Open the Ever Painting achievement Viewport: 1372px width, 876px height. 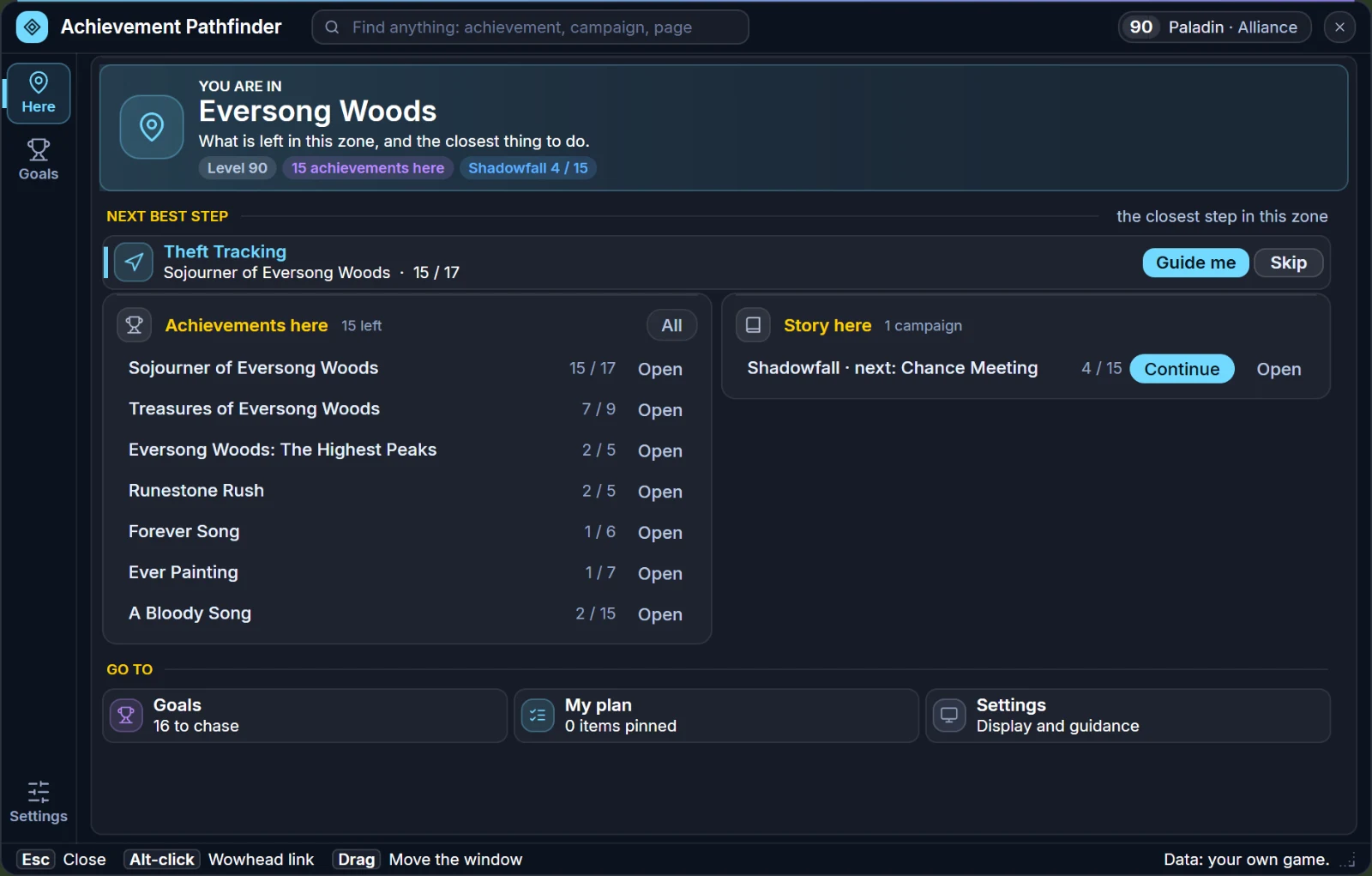[660, 574]
